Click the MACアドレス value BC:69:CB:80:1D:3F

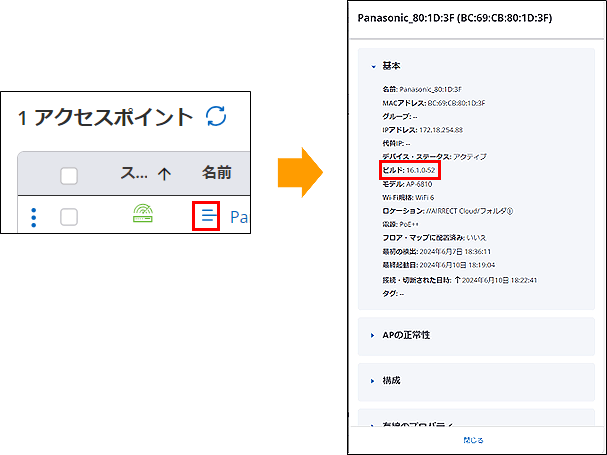coord(456,103)
